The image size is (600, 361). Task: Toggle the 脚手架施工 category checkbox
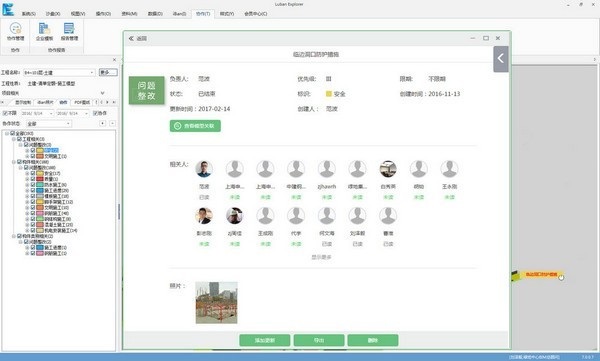click(33, 202)
